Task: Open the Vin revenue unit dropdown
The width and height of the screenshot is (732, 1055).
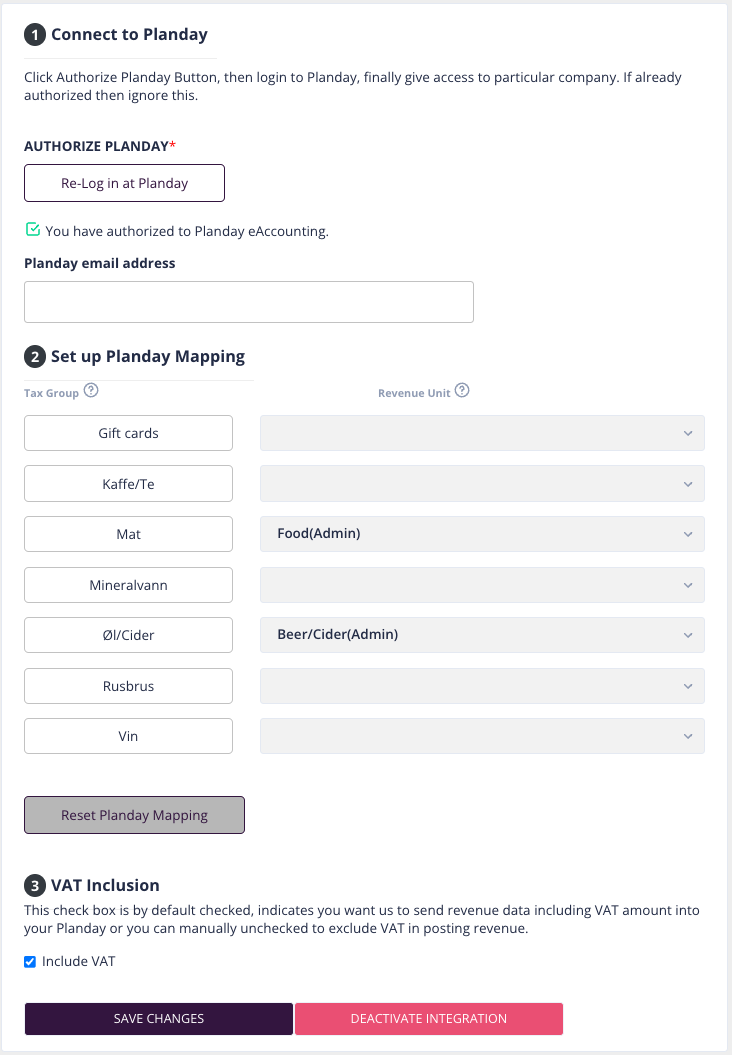Action: coord(482,736)
